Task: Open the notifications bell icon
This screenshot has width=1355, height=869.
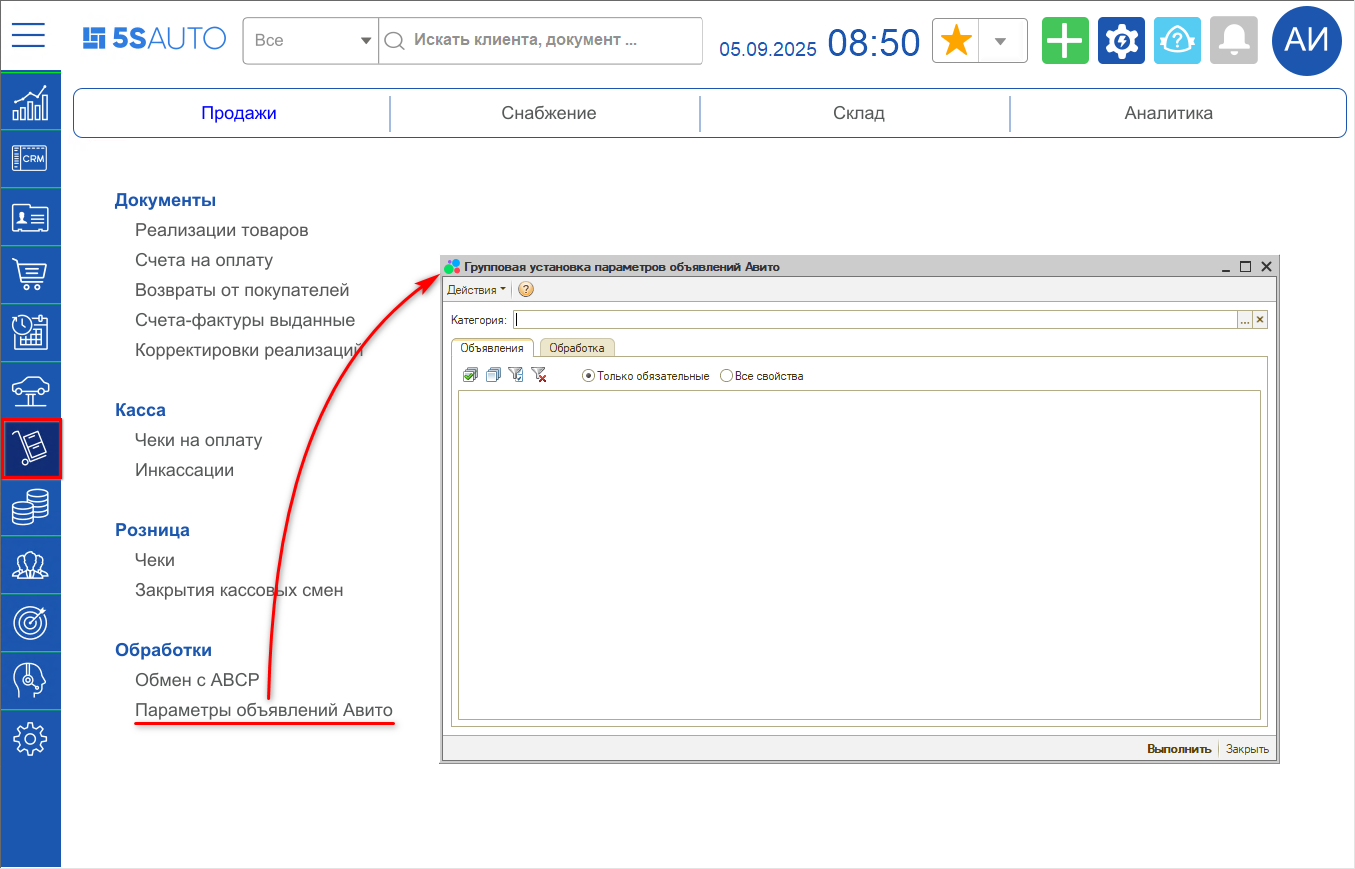Action: [1233, 41]
